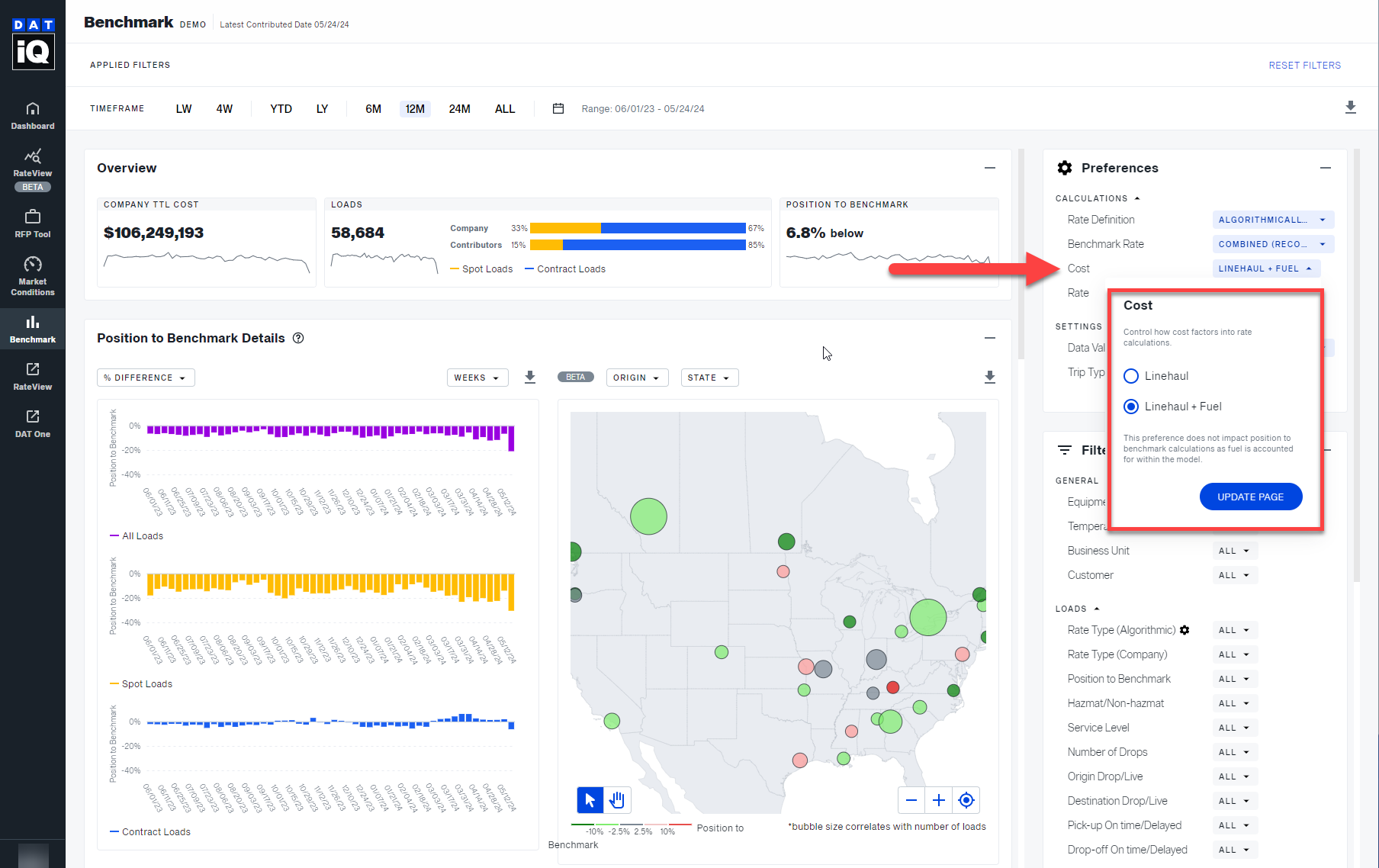Viewport: 1379px width, 868px height.
Task: Recenter the map view
Action: tap(966, 800)
